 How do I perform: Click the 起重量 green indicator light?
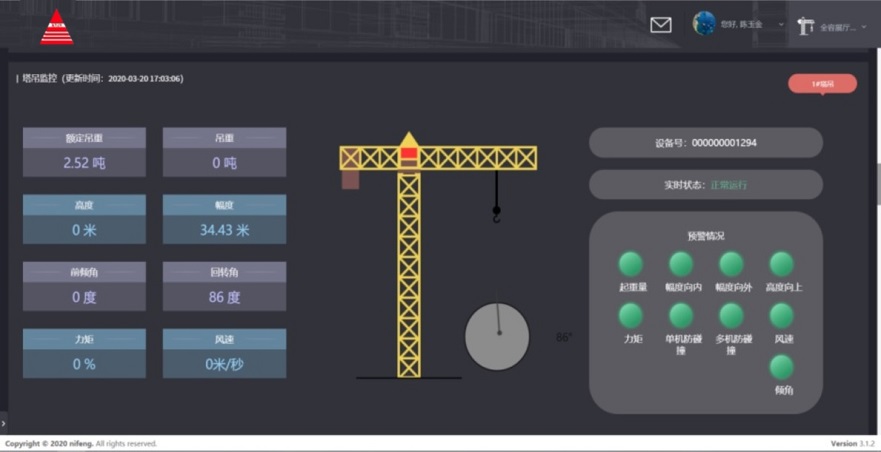coord(630,264)
